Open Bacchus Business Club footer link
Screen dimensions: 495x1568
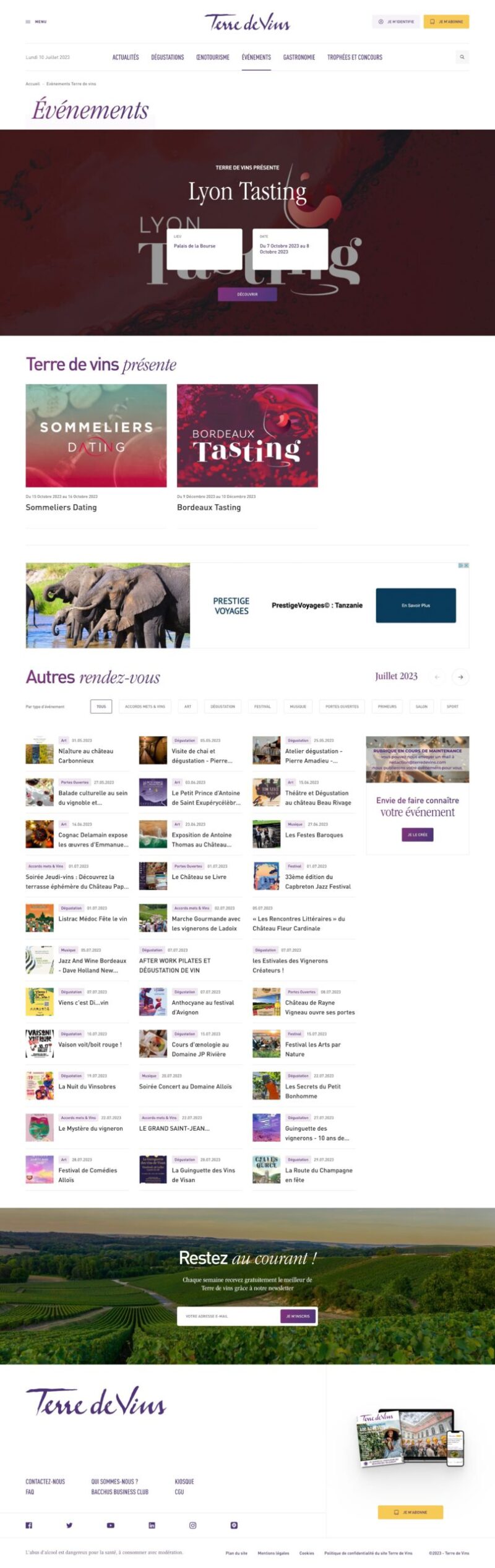pos(120,1492)
